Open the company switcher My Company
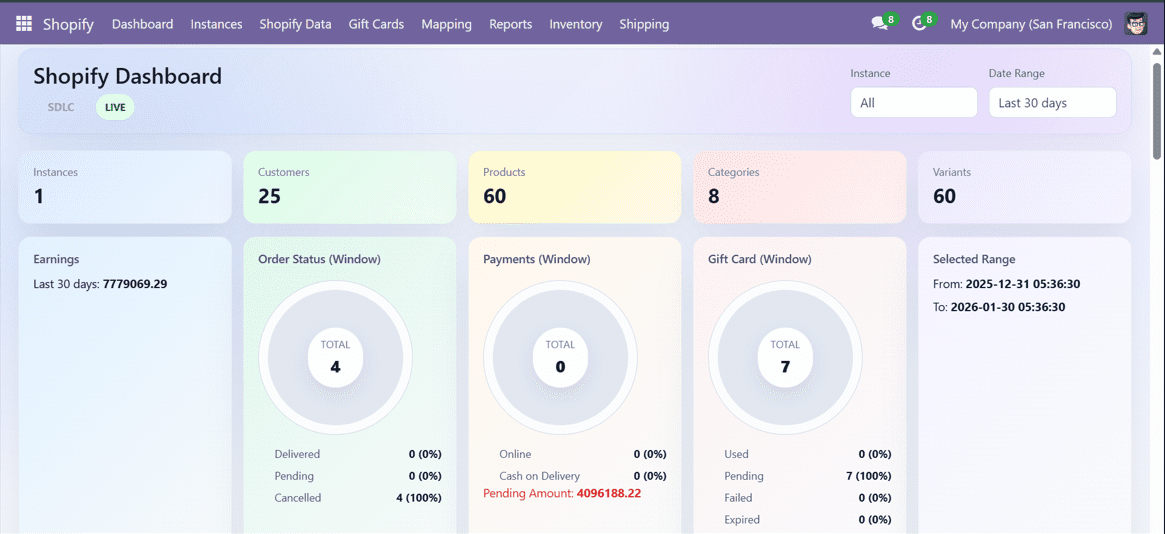Viewport: 1165px width, 534px height. pyautogui.click(x=1030, y=24)
